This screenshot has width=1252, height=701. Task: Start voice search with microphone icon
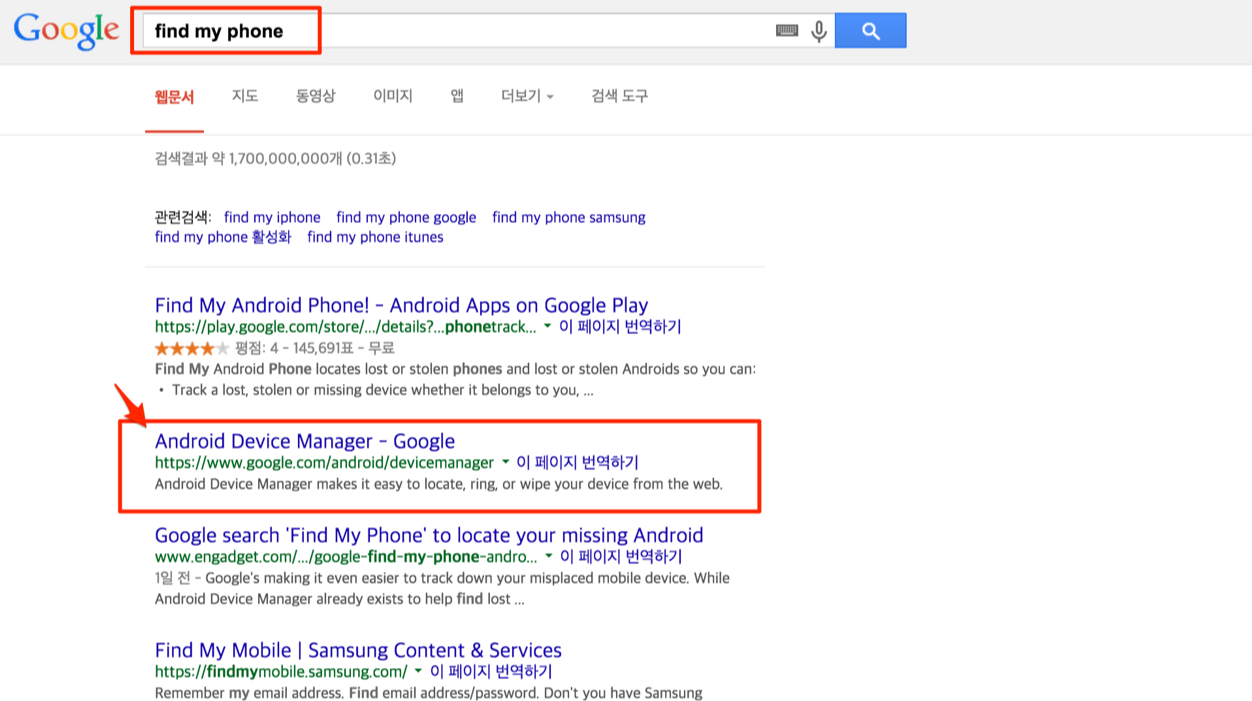pos(819,31)
